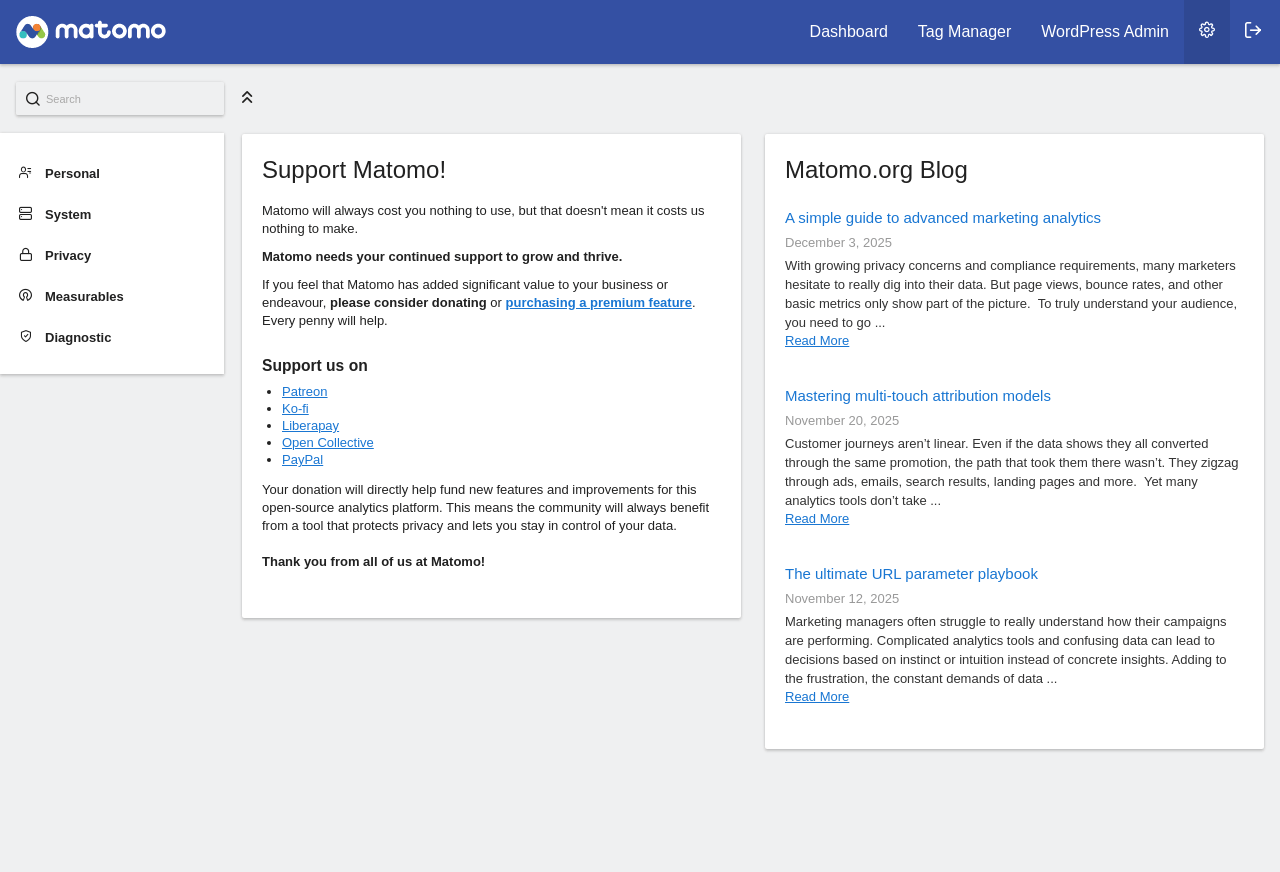Click the Personal menu user icon
Viewport: 1280px width, 872px height.
point(26,173)
